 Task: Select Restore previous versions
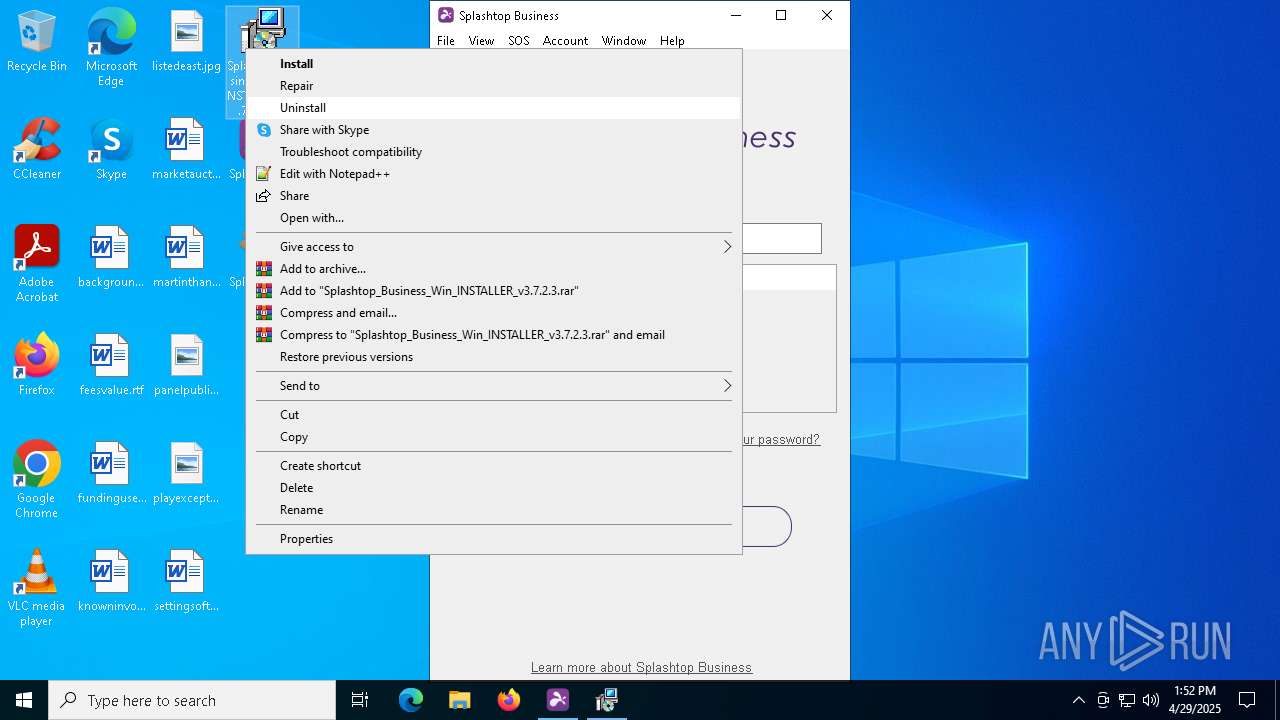(493, 357)
